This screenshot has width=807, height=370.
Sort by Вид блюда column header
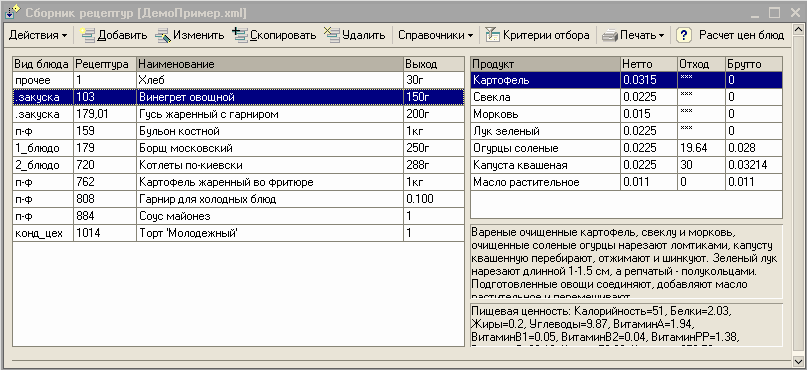(x=43, y=64)
